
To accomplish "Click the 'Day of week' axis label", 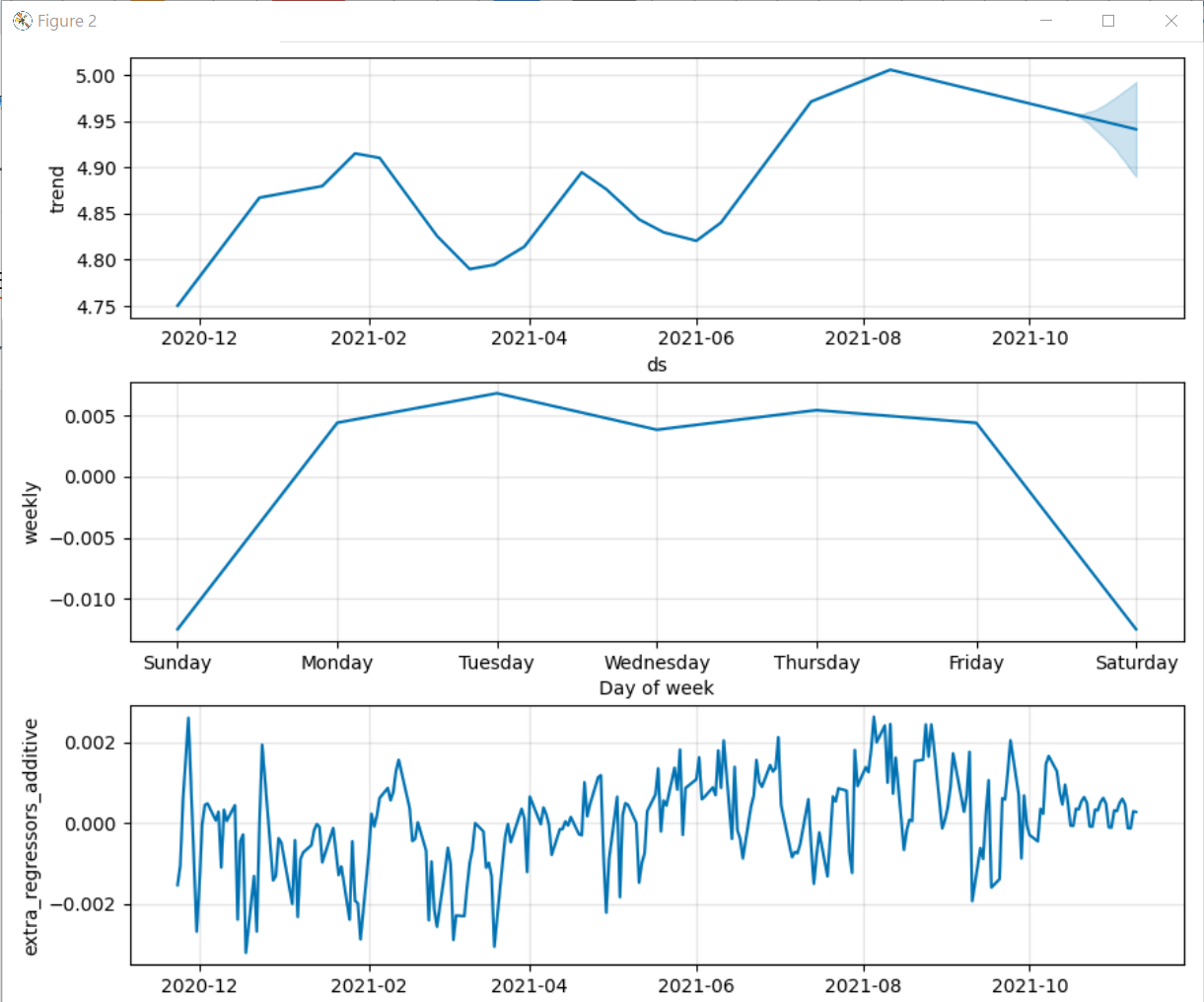I will 657,688.
